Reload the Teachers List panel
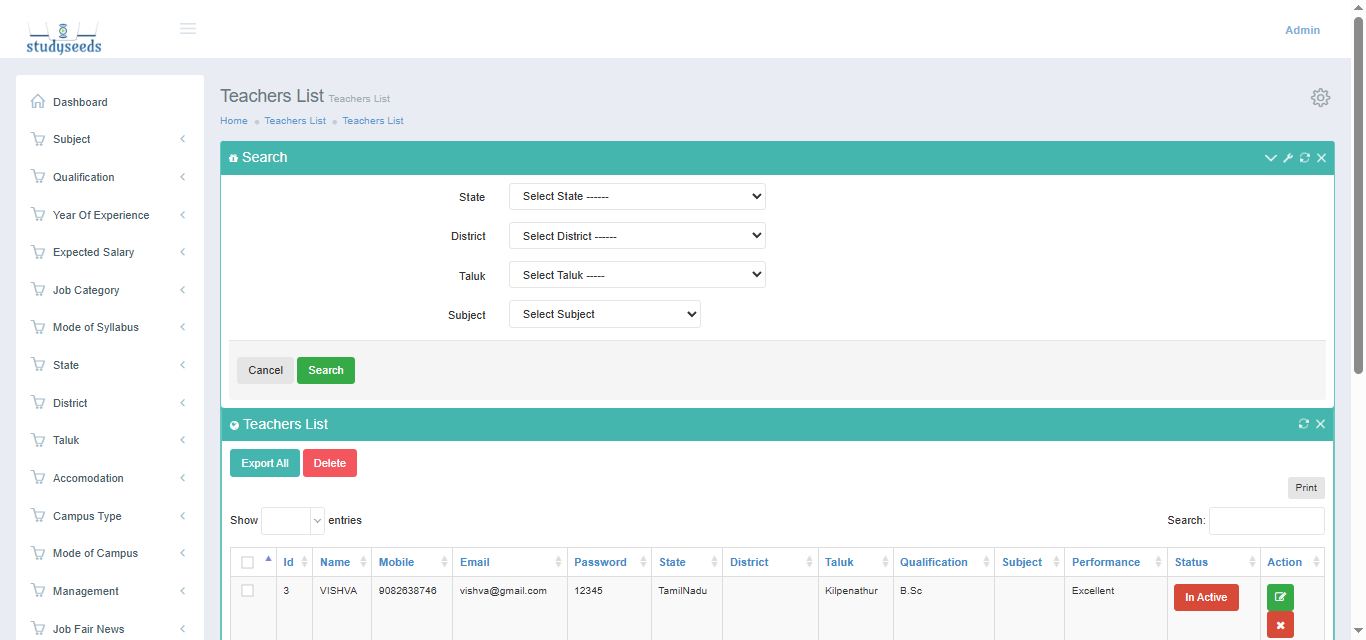 tap(1304, 424)
